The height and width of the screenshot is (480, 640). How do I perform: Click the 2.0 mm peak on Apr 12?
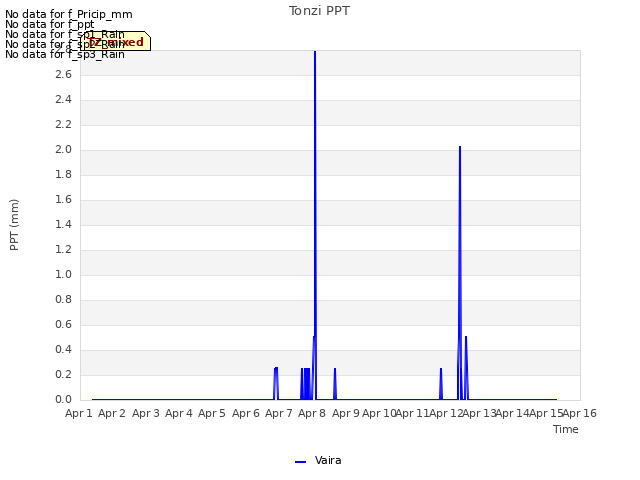pos(460,147)
